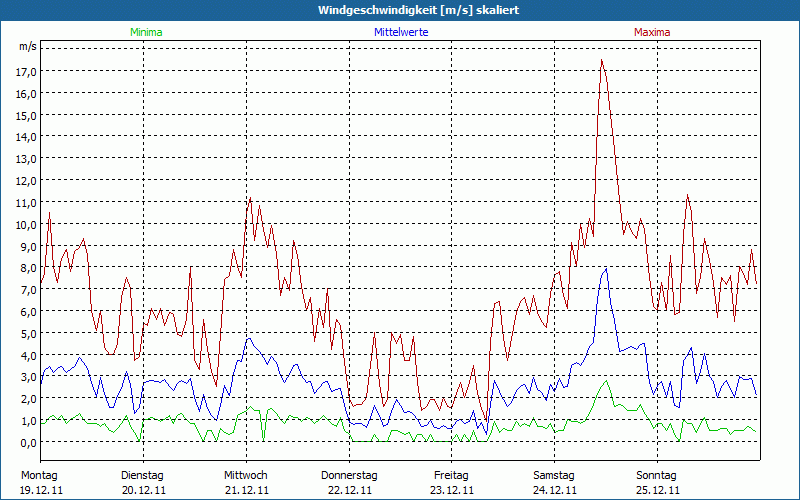Click the 13,0 y-axis value
The image size is (800, 500).
coord(26,159)
